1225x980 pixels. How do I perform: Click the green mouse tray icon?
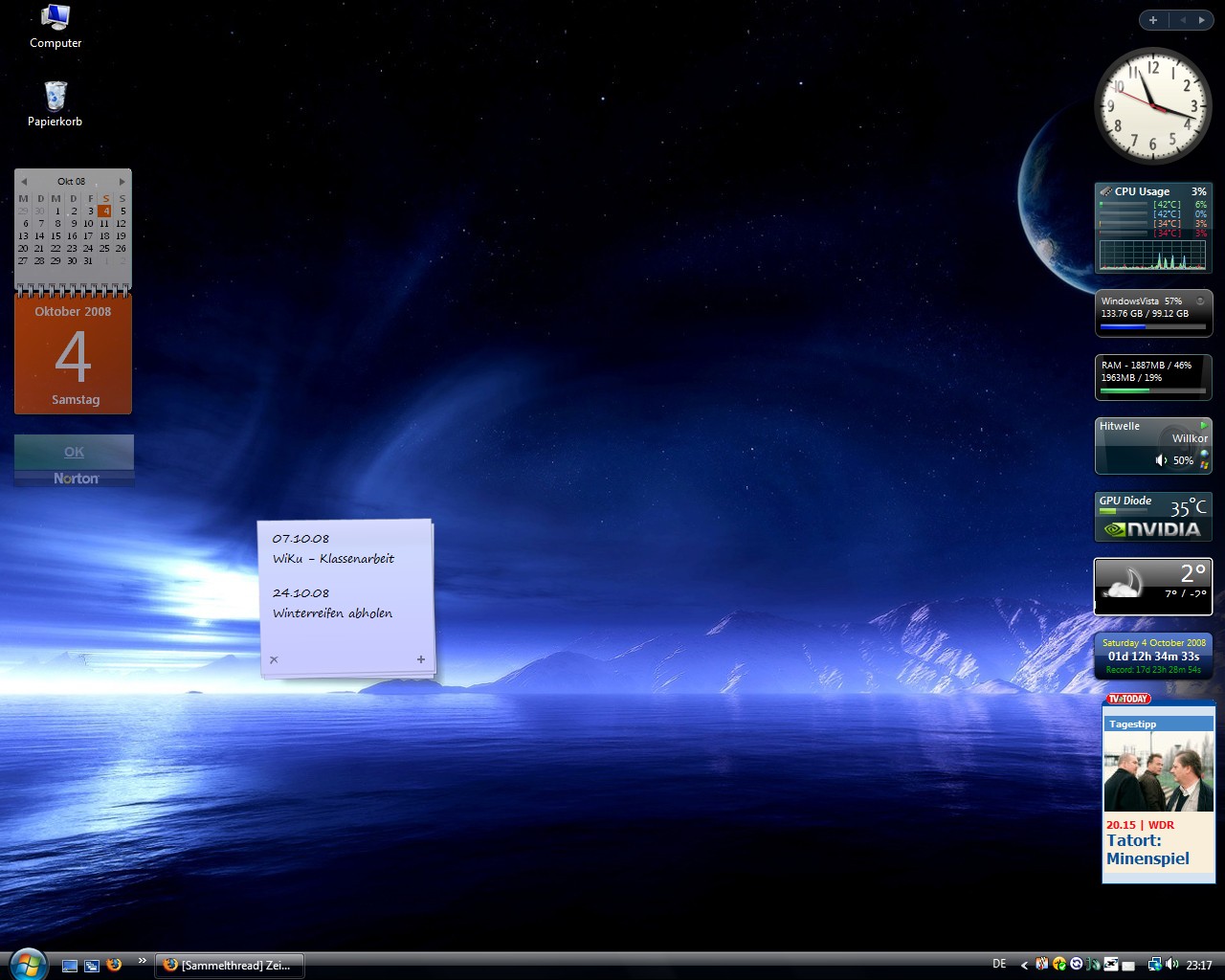[x=1094, y=964]
